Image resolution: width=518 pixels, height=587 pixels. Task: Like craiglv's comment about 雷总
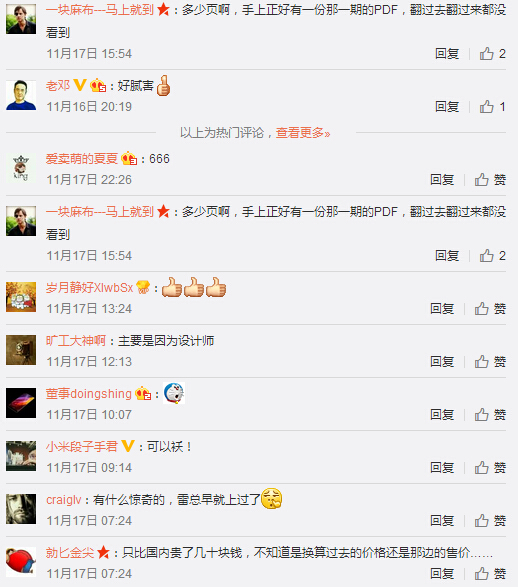[490, 521]
